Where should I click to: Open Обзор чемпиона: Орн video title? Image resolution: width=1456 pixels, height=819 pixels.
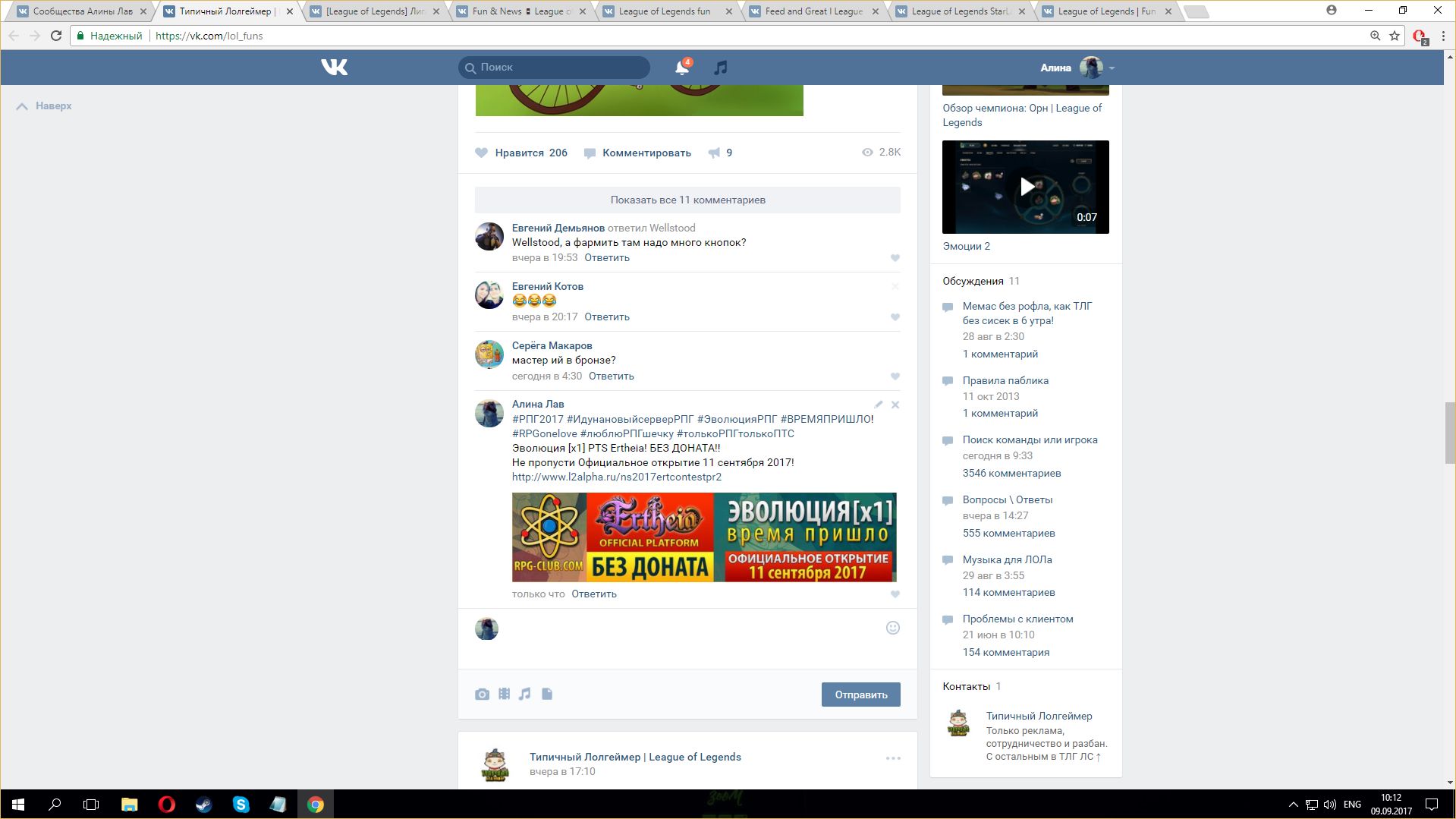[x=1022, y=115]
